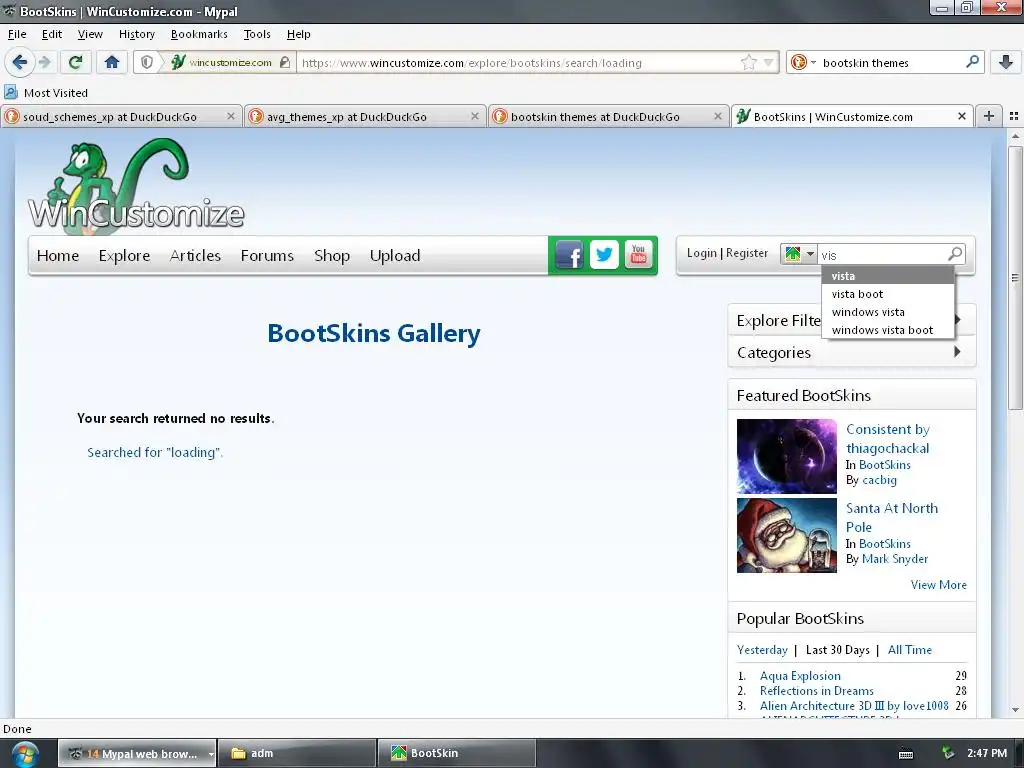Image resolution: width=1024 pixels, height=768 pixels.
Task: Open author cacbig profile link
Action: tap(879, 480)
